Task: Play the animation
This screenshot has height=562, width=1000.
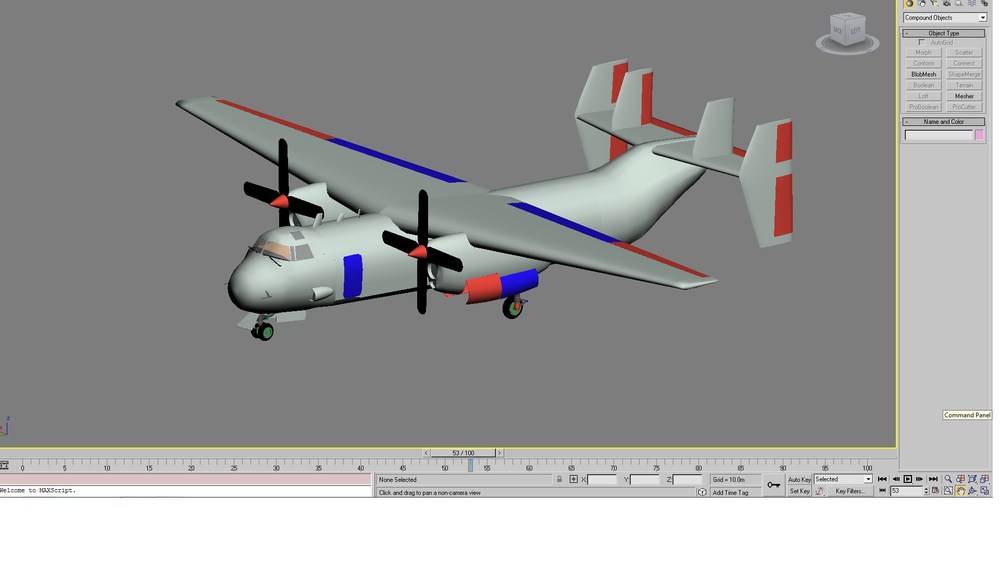Action: pyautogui.click(x=908, y=479)
